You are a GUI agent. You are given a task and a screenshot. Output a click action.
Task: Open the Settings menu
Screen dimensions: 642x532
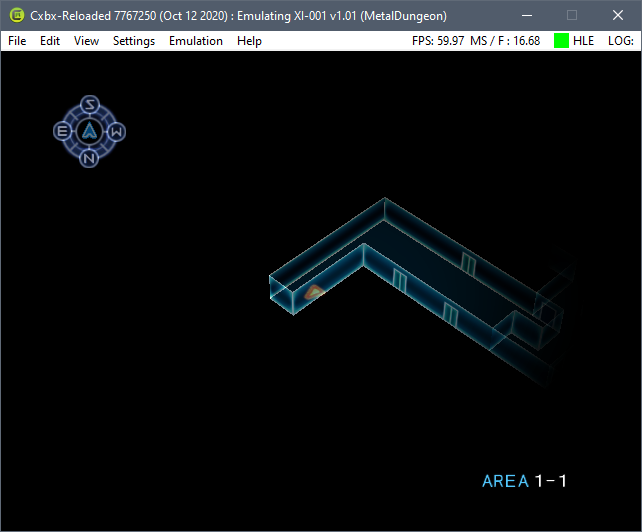(134, 41)
